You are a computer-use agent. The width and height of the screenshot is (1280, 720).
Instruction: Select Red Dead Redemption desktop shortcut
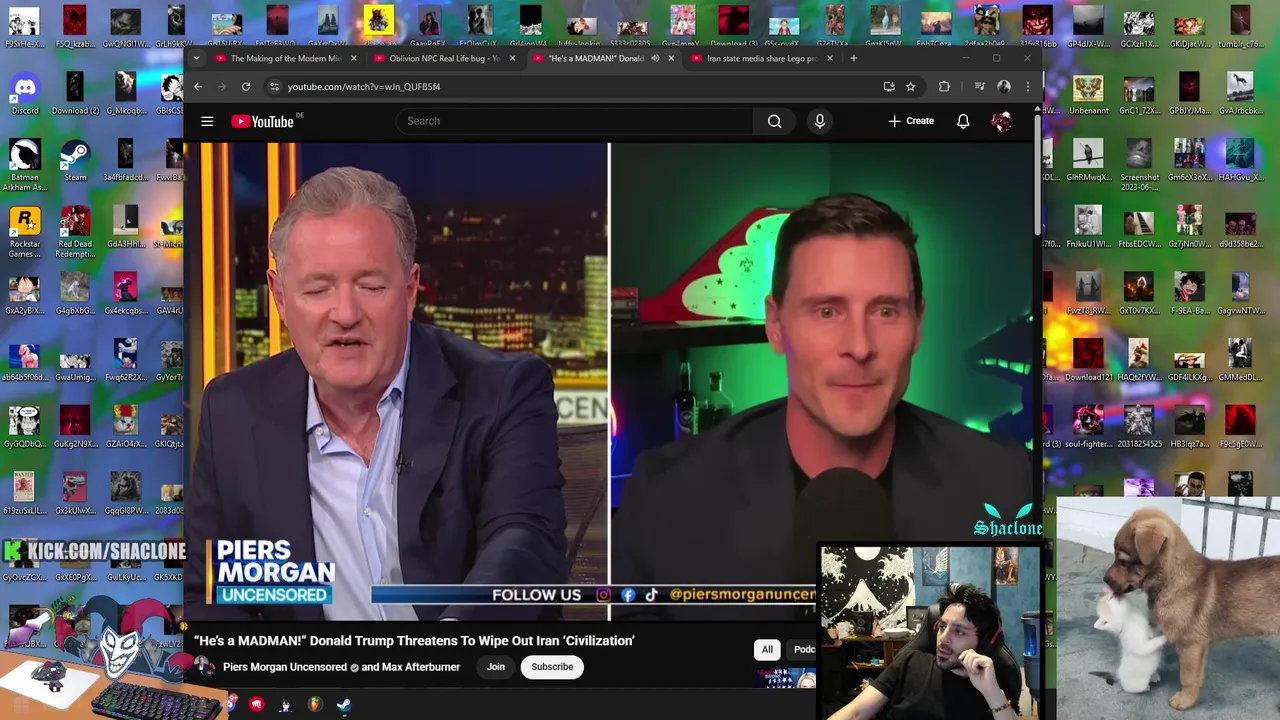[x=75, y=232]
